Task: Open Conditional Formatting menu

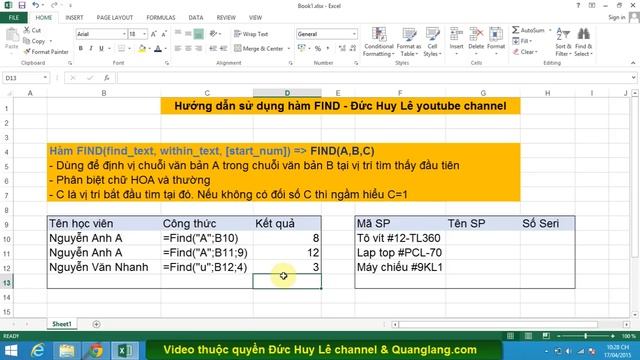Action: [x=379, y=42]
